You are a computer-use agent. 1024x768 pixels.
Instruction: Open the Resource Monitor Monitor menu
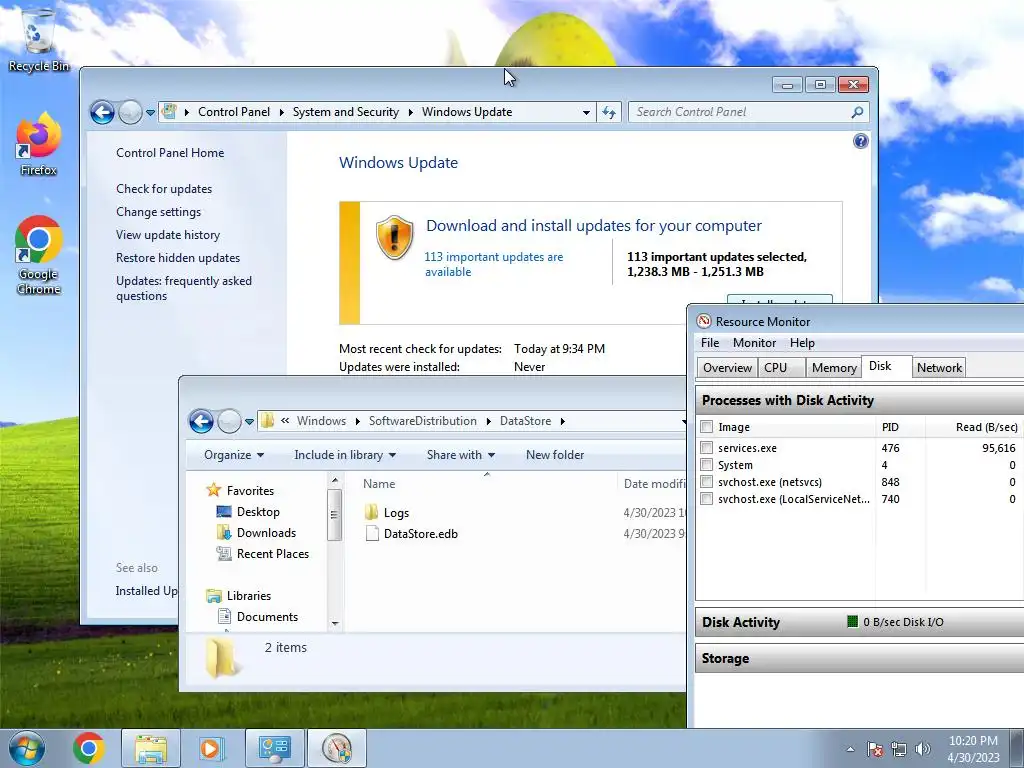tap(754, 343)
